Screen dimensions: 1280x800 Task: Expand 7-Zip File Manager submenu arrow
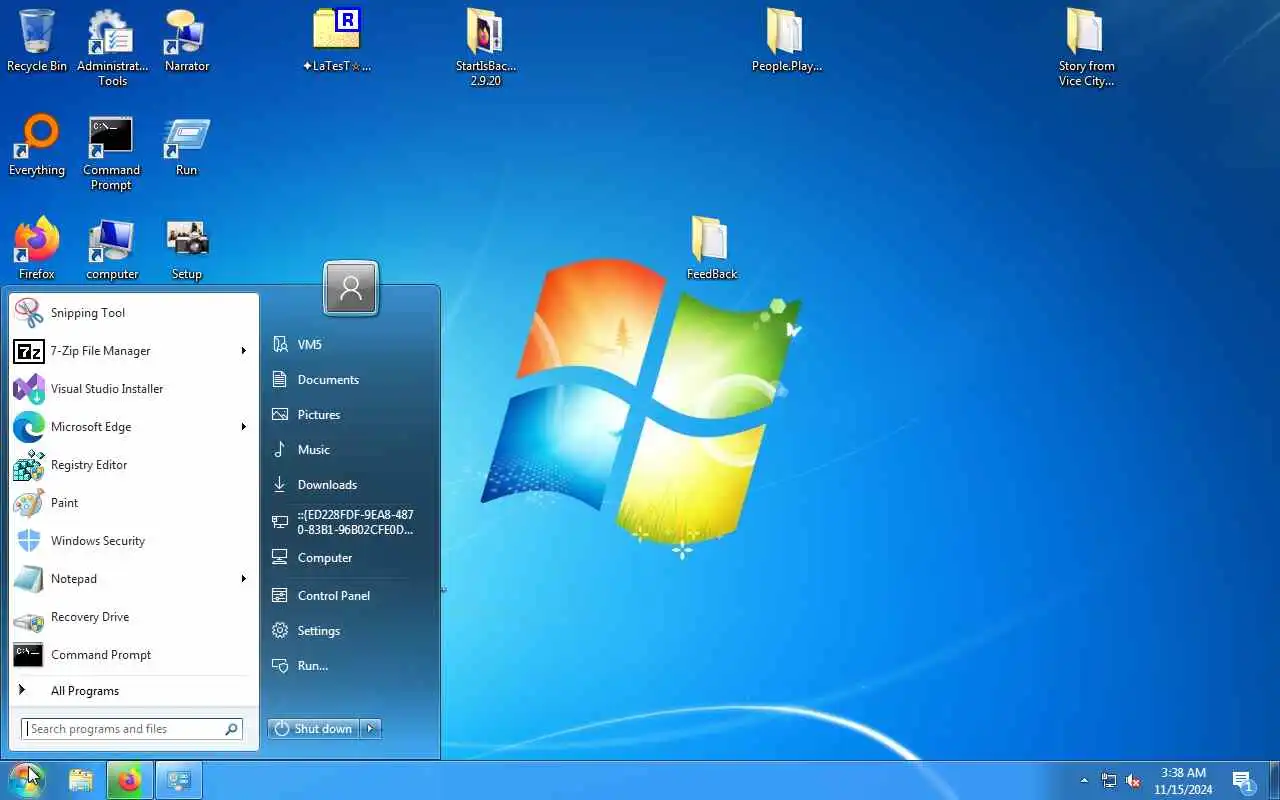[243, 351]
